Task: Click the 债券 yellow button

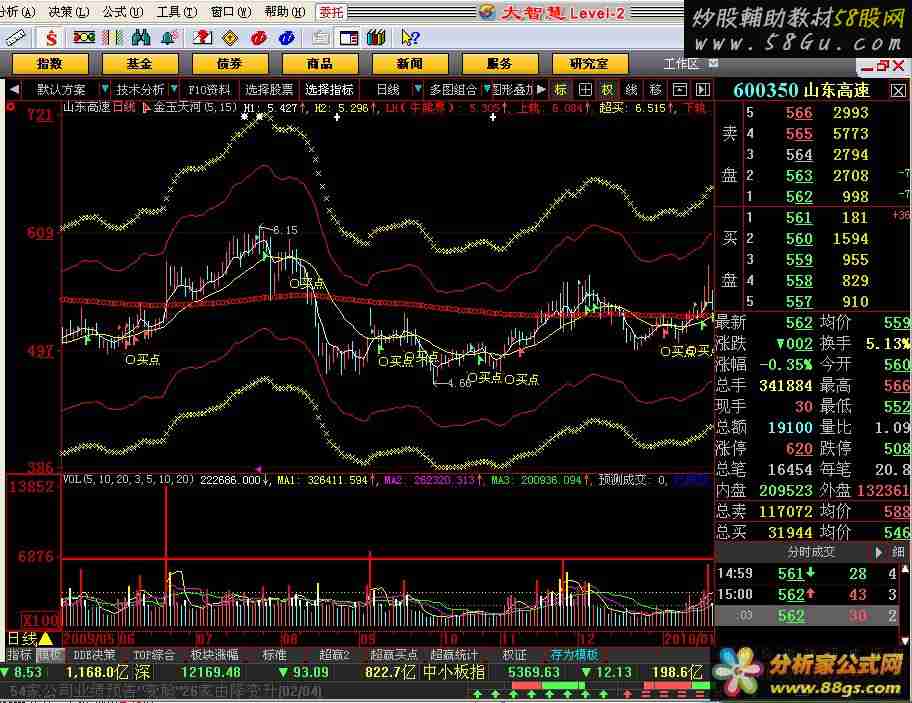Action: (x=230, y=63)
